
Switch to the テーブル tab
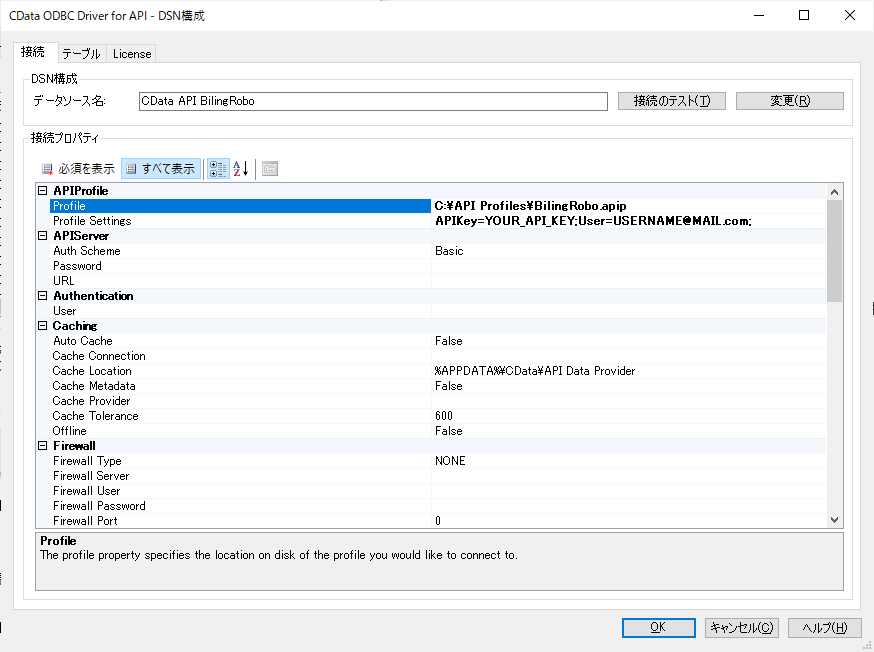coord(80,54)
